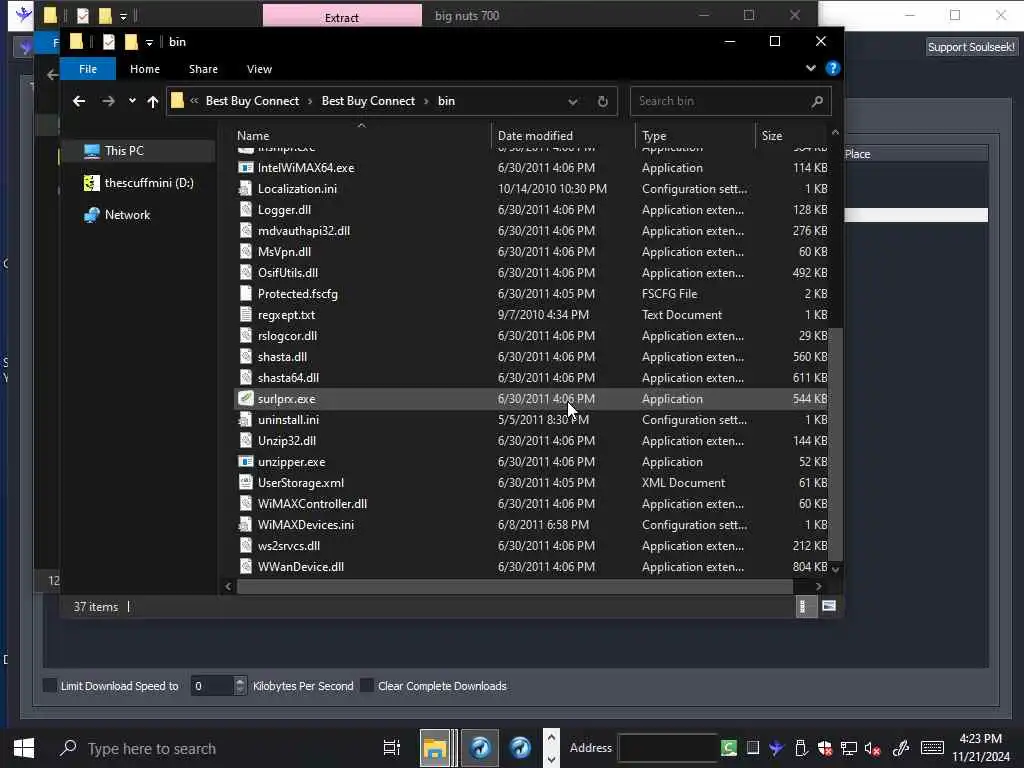This screenshot has width=1024, height=768.
Task: Click the green Camtasia tray icon
Action: pos(729,748)
